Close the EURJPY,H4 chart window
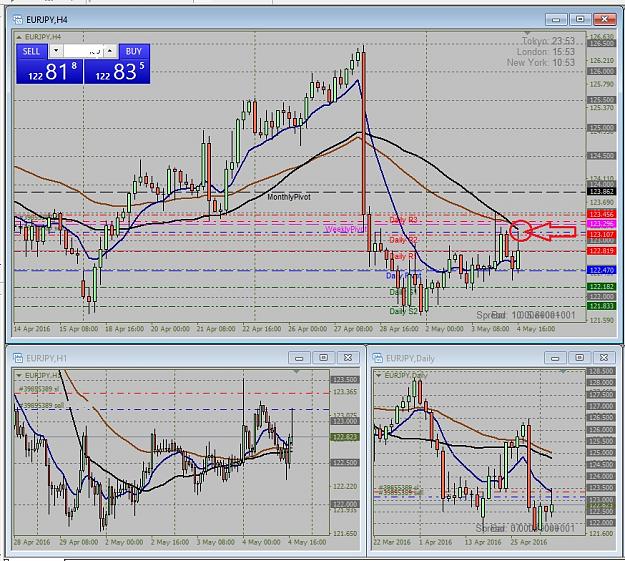This screenshot has width=625, height=561. point(605,19)
